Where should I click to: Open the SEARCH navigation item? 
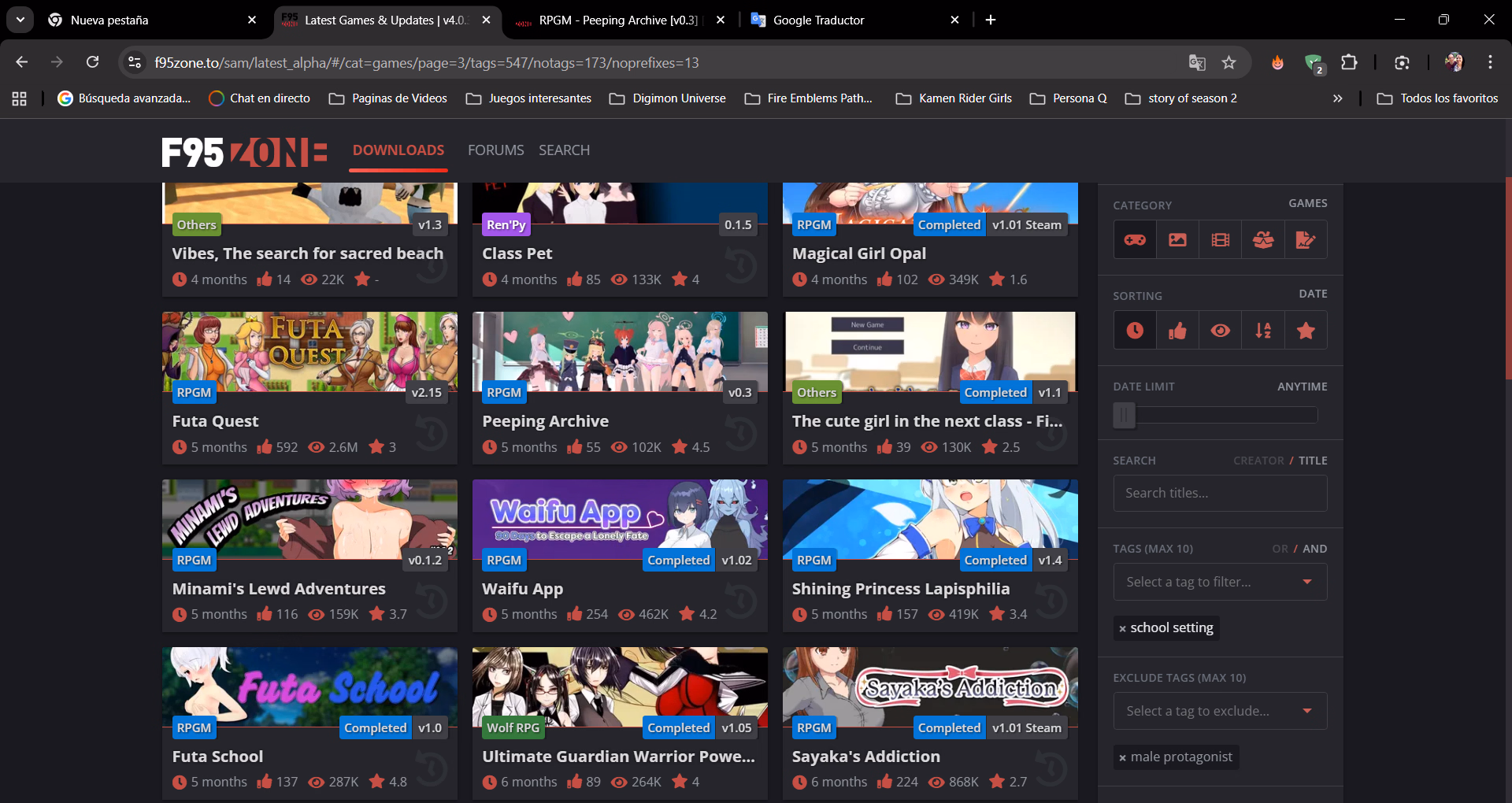point(564,150)
